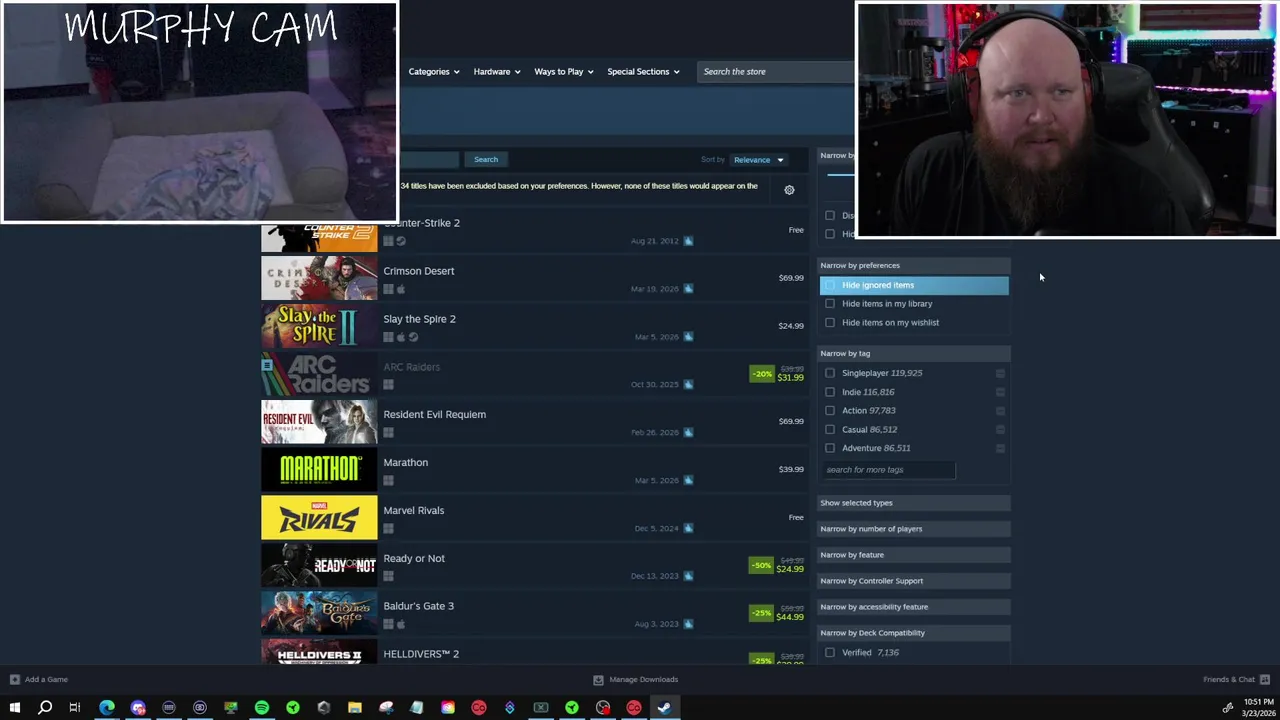Viewport: 1280px width, 720px height.
Task: Click the Marathon game thumbnail
Action: point(319,469)
